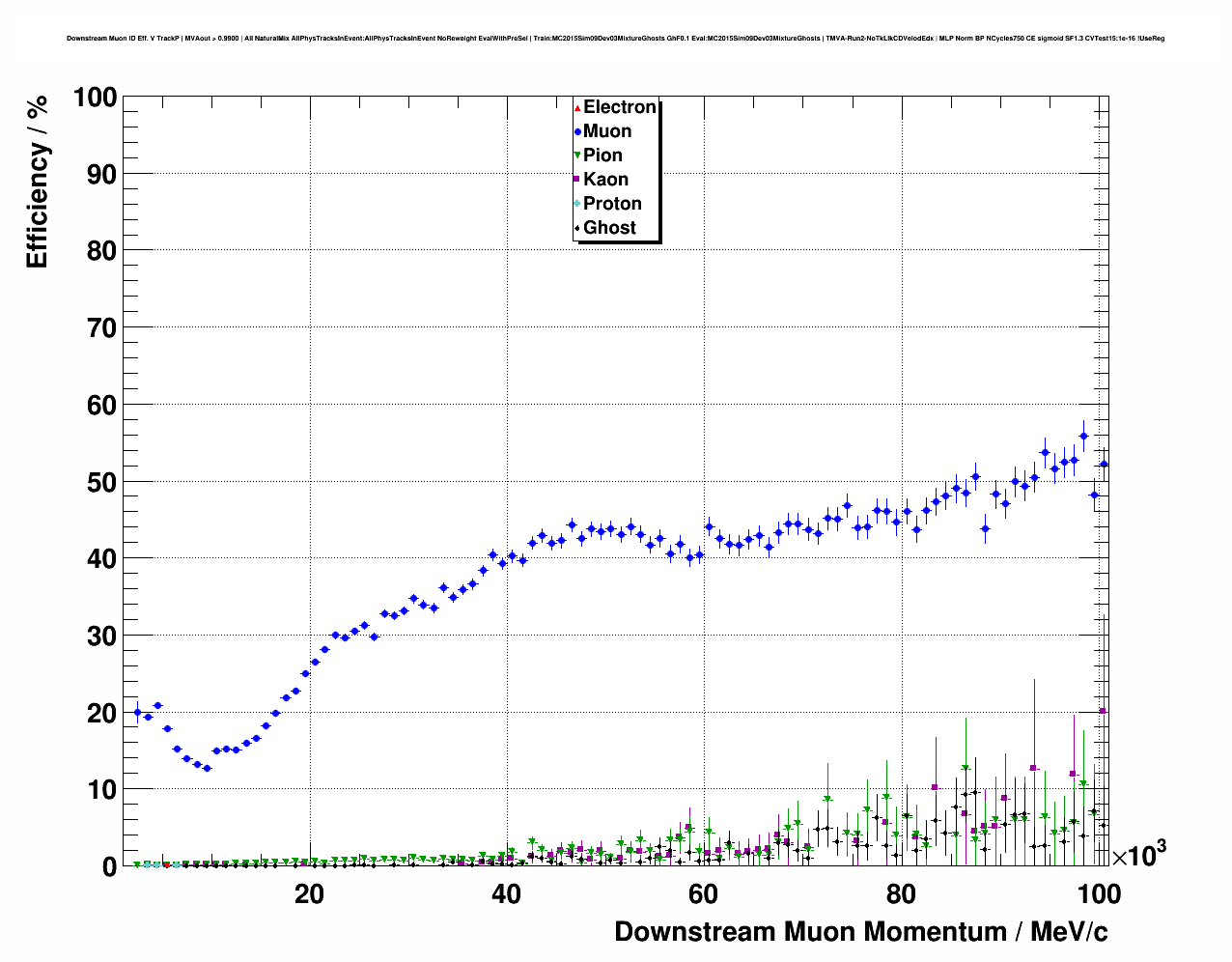This screenshot has height=962, width=1232.
Task: Click the black Ghost marker in legend
Action: (x=577, y=228)
